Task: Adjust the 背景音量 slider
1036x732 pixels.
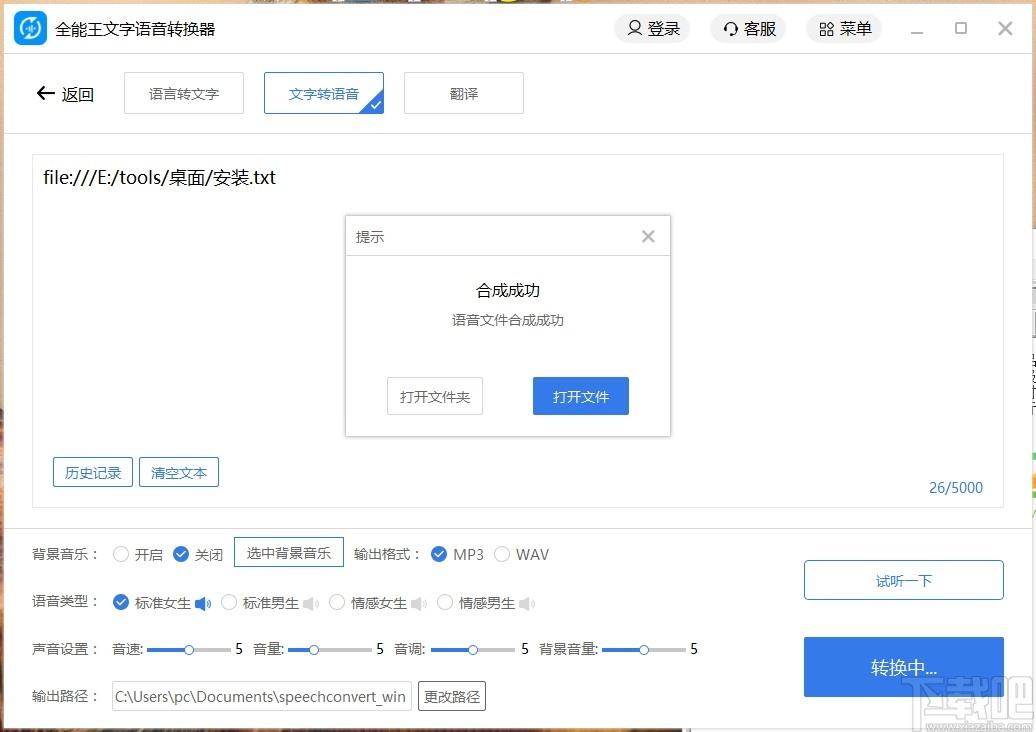Action: 644,650
